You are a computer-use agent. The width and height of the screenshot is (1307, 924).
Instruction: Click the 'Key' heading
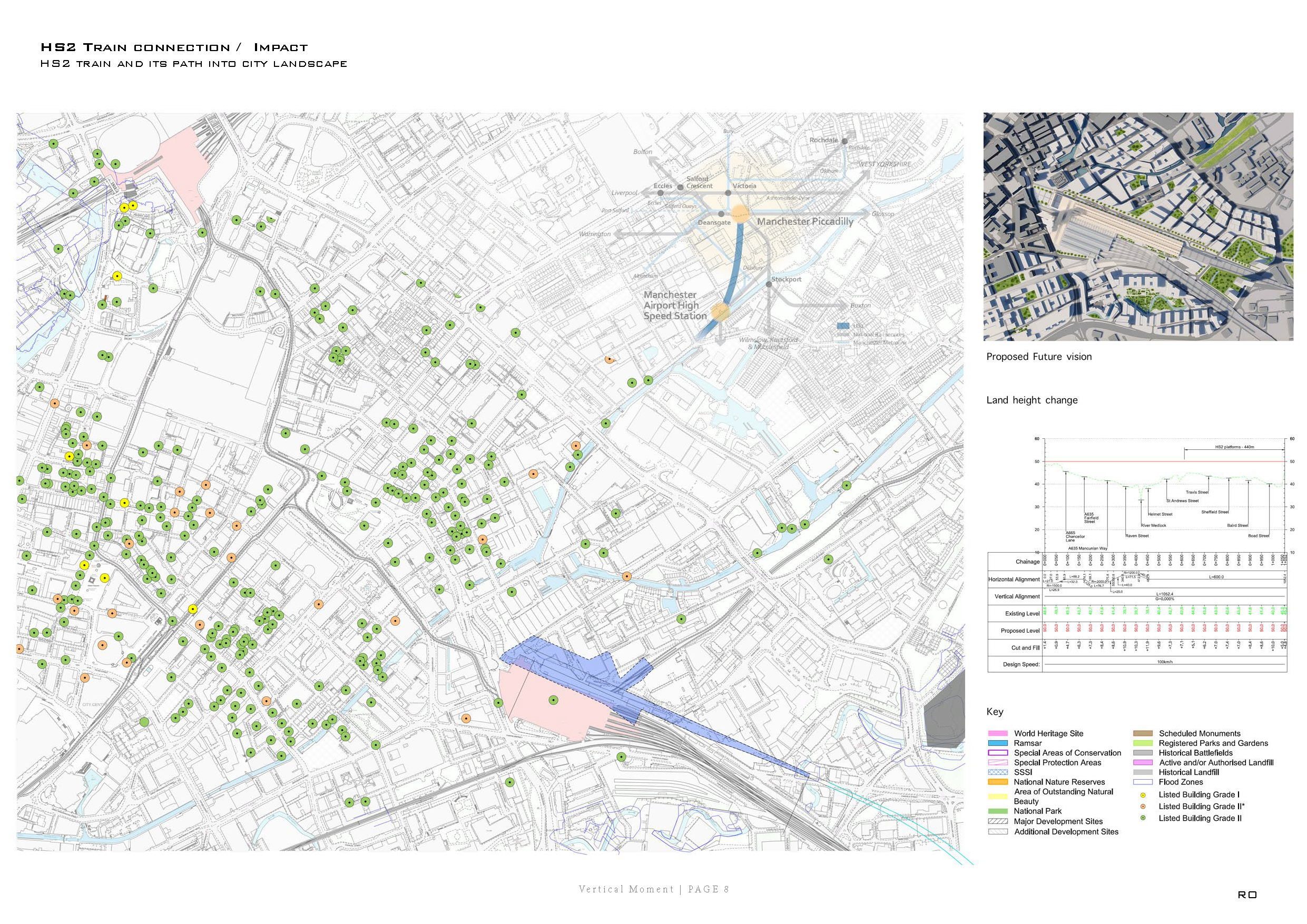(x=995, y=712)
